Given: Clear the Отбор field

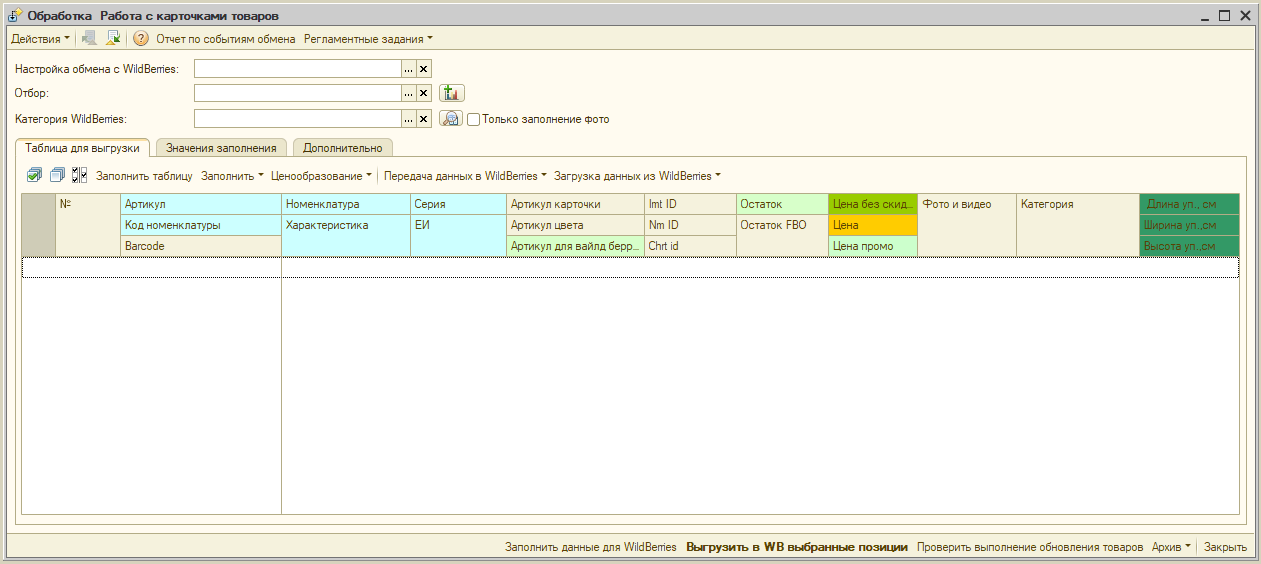Looking at the screenshot, I should click(x=424, y=93).
